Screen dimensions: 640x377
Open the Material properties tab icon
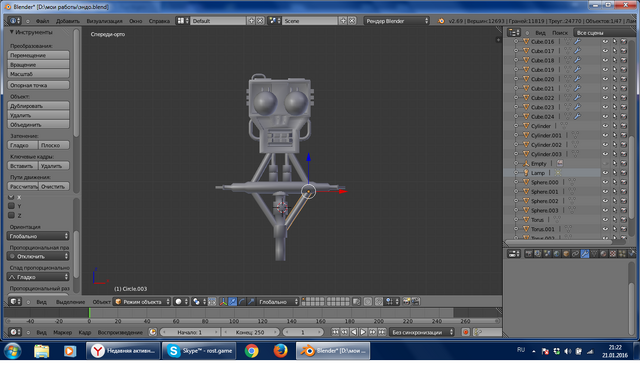pyautogui.click(x=603, y=254)
